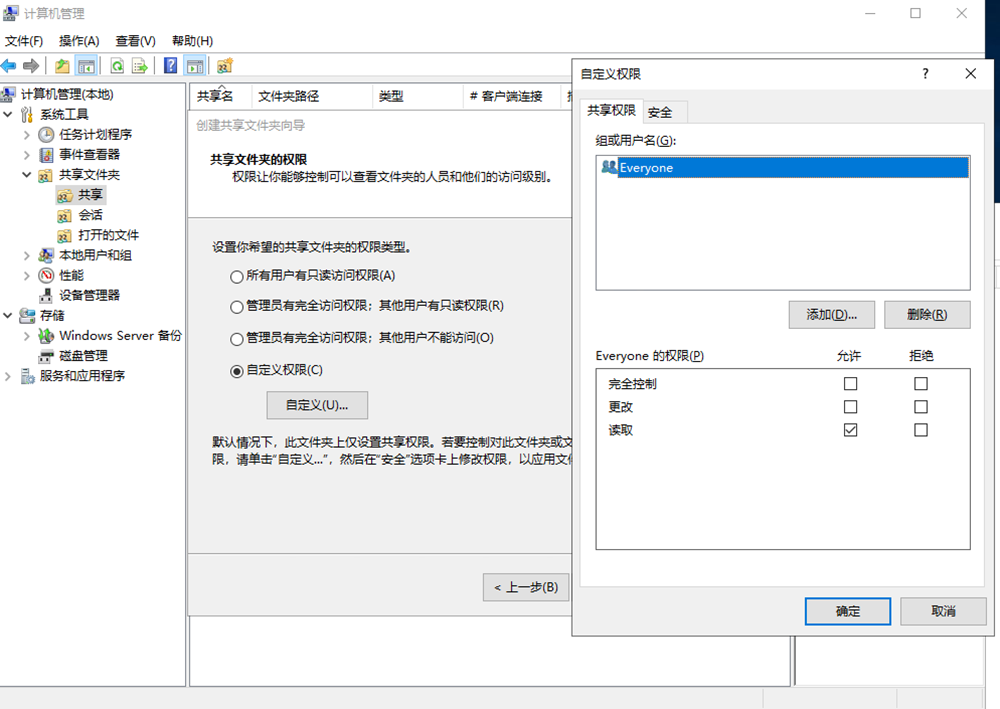The image size is (1000, 709).
Task: Click the 添加(D)... button
Action: tap(831, 314)
